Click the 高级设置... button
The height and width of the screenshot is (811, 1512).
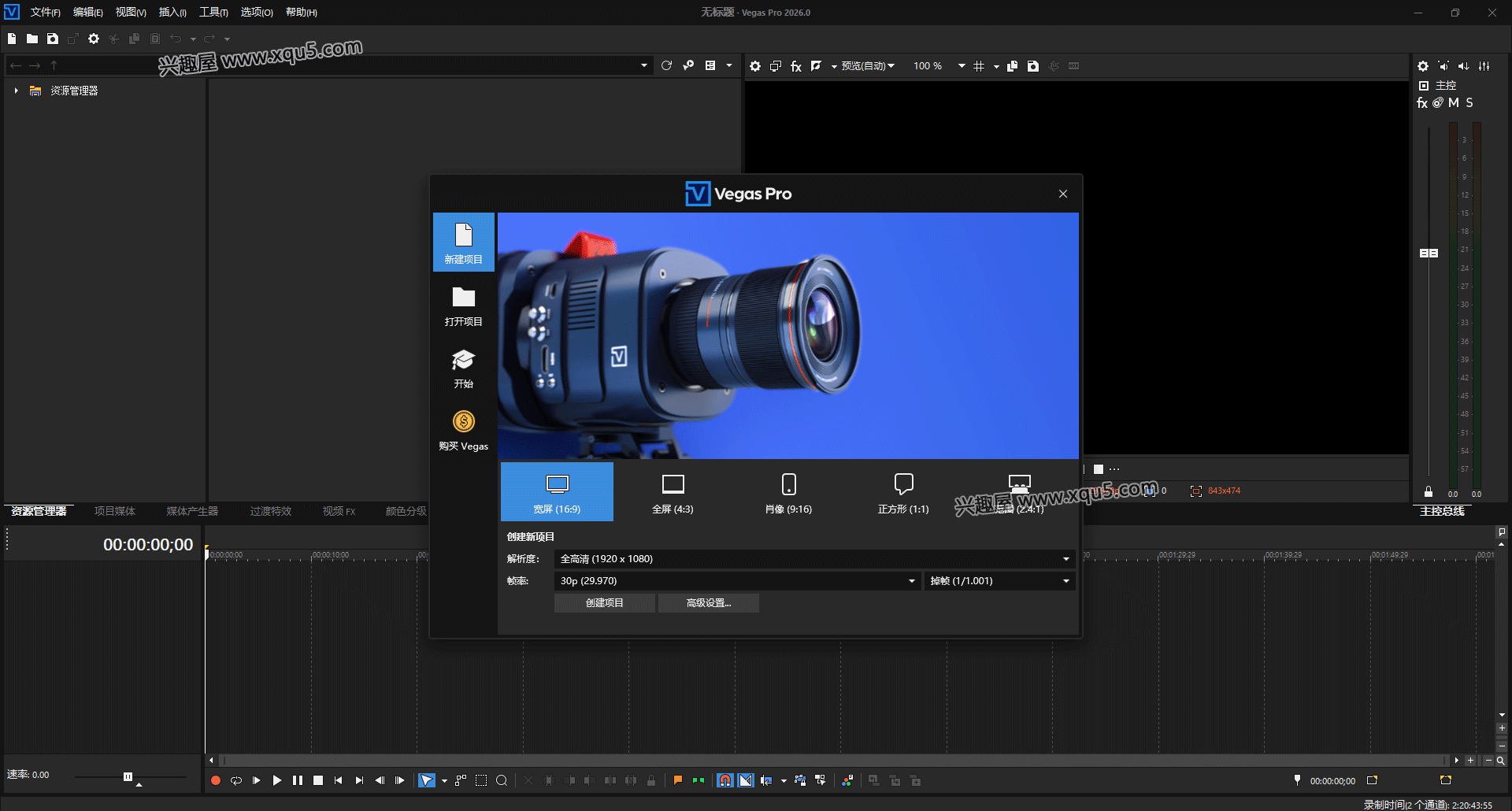click(709, 603)
